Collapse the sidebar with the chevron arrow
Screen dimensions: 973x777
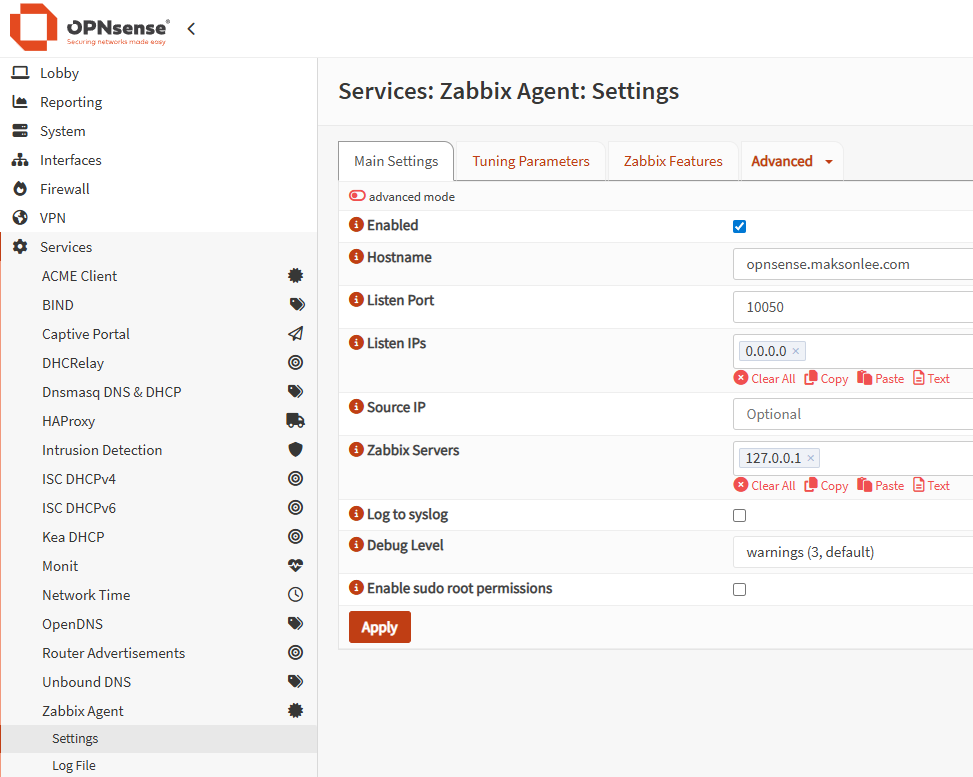[x=191, y=29]
